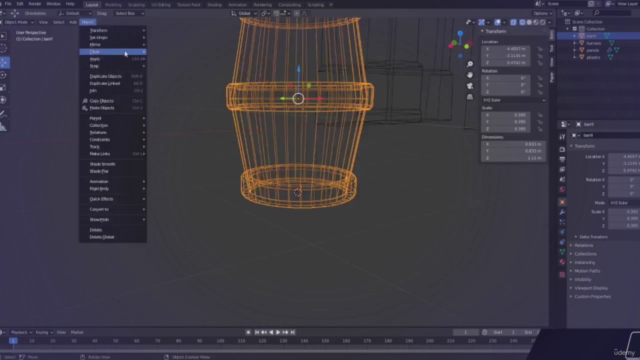The height and width of the screenshot is (360, 640).
Task: Click the outliner search field
Action: pyautogui.click(x=611, y=13)
